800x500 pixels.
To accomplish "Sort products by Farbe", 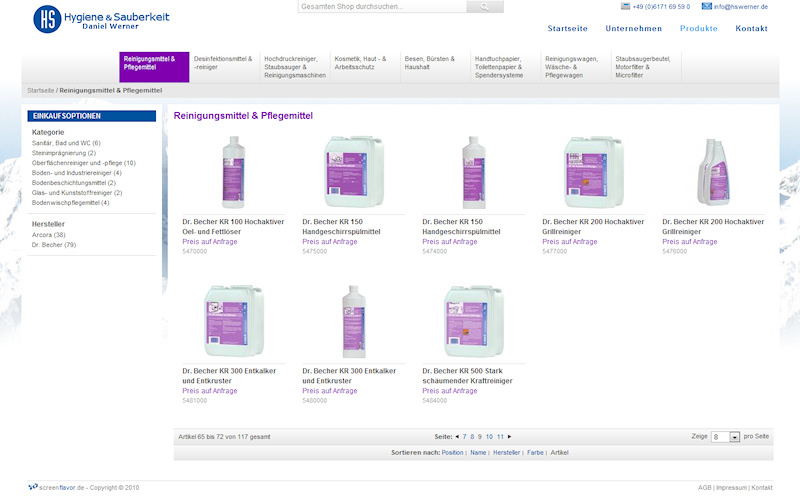I will point(535,453).
